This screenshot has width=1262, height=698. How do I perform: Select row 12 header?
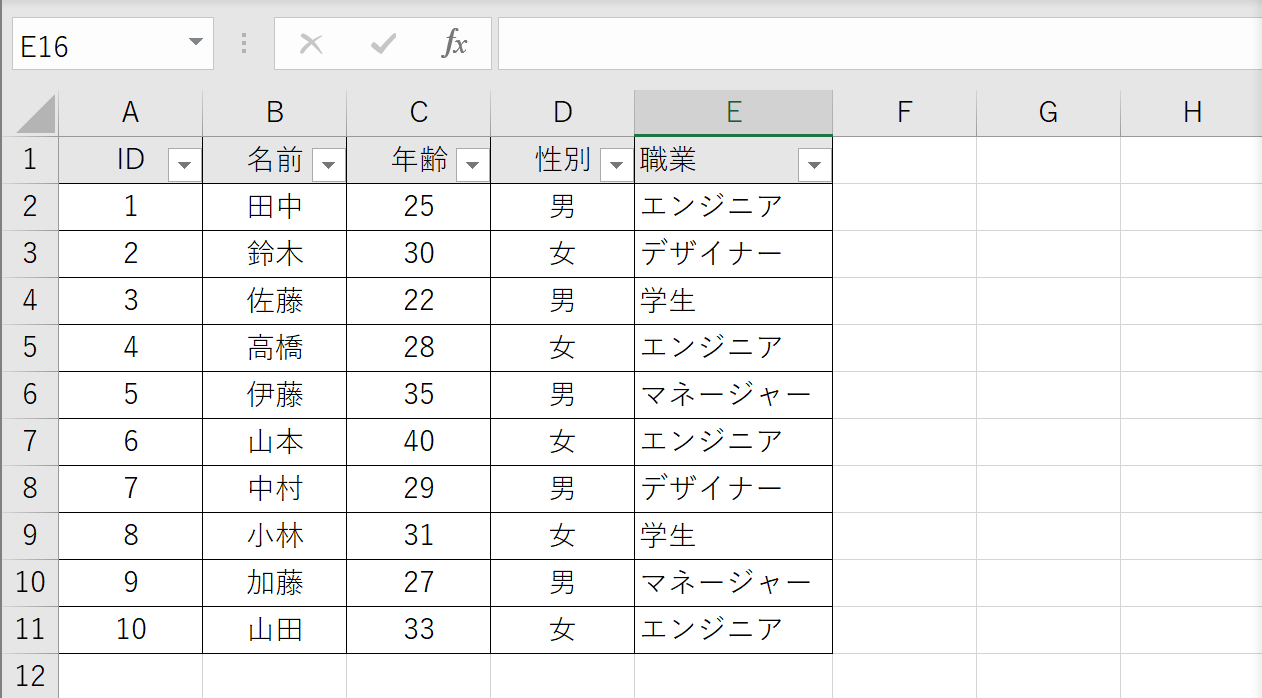click(x=31, y=677)
